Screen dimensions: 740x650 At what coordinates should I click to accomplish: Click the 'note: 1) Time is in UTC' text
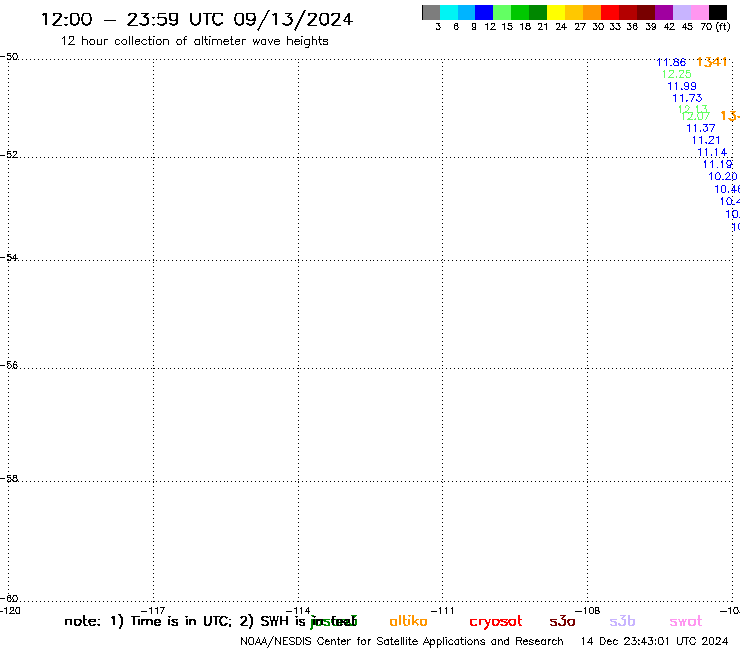pos(148,621)
